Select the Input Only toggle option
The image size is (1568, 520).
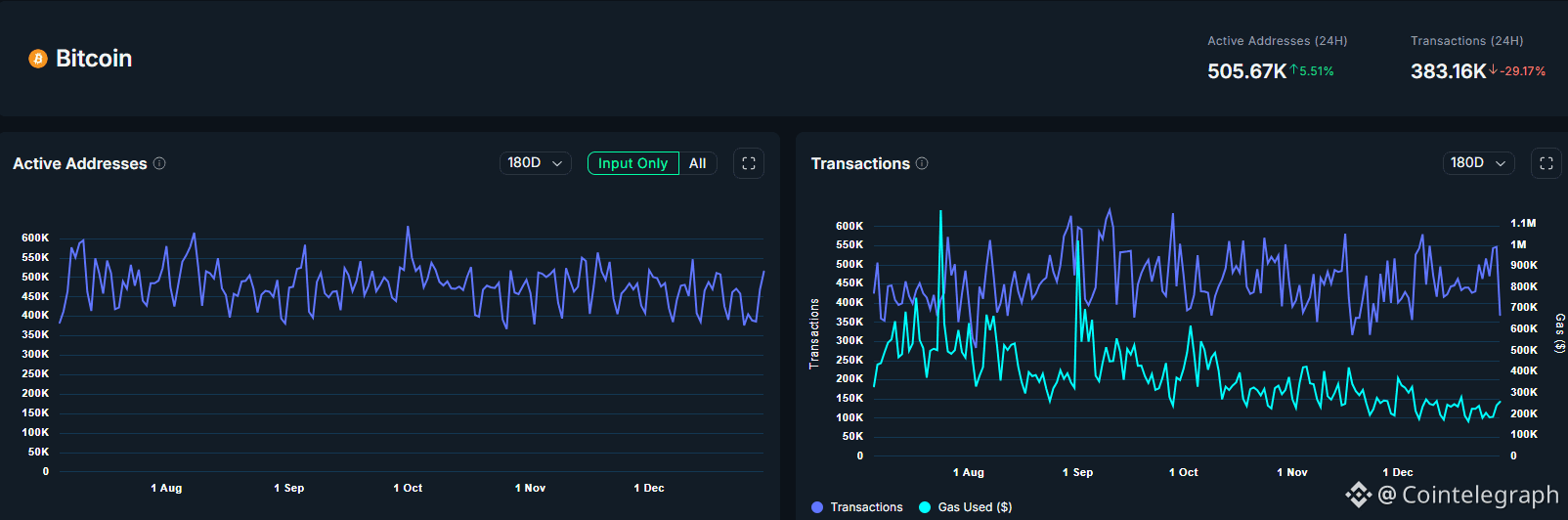(632, 163)
